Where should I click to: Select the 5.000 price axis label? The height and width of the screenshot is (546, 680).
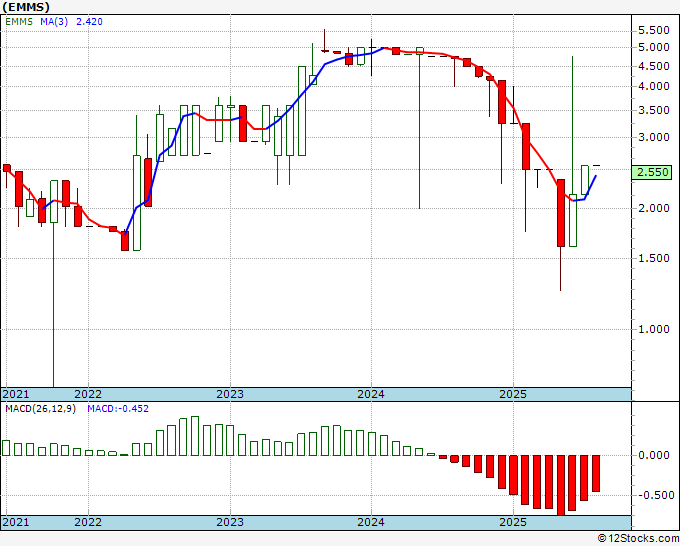(x=654, y=47)
